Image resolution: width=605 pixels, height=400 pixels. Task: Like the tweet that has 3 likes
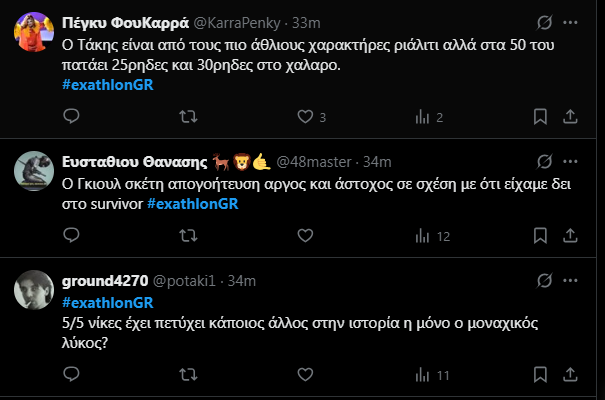click(309, 117)
